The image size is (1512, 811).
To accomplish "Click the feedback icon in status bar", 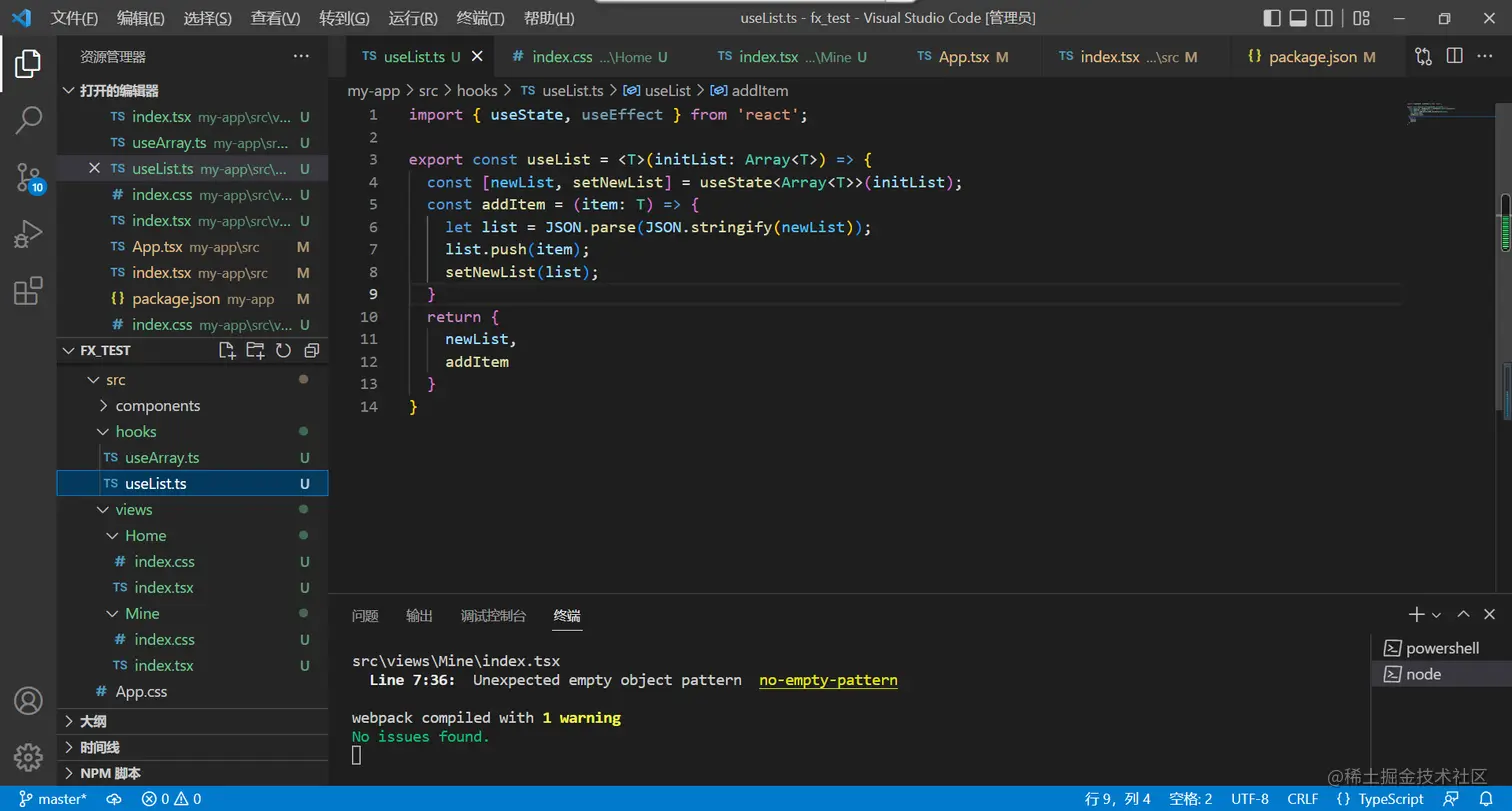I will point(1451,799).
